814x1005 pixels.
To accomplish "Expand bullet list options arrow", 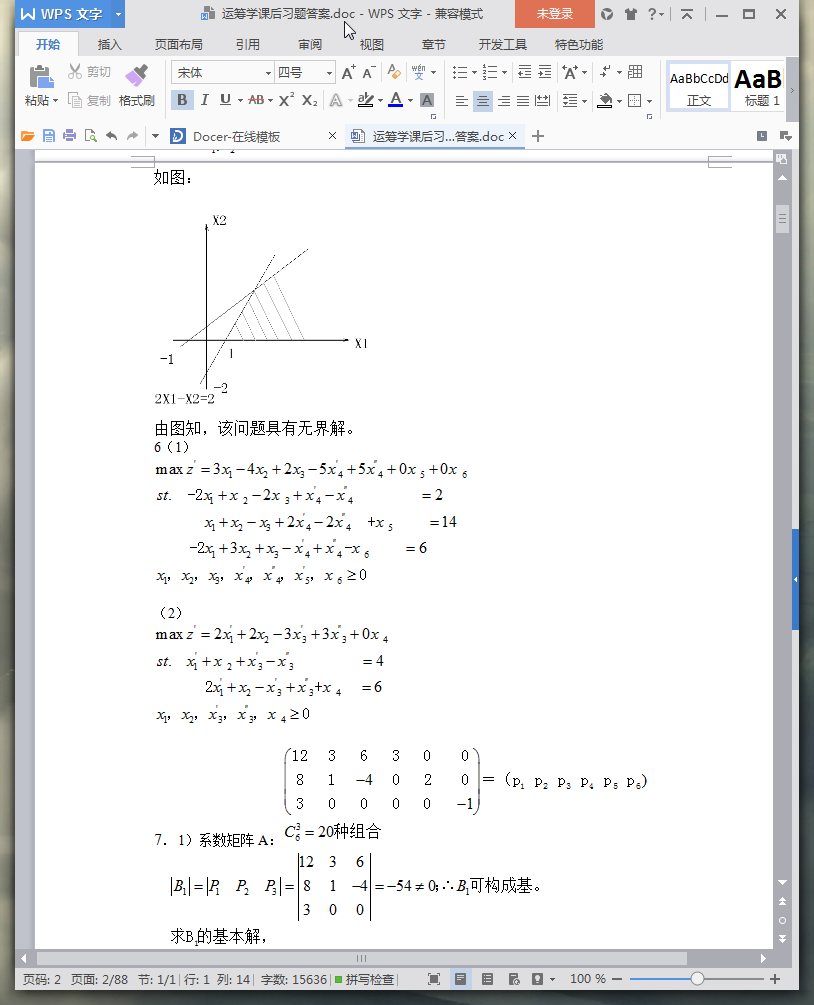I will (474, 72).
